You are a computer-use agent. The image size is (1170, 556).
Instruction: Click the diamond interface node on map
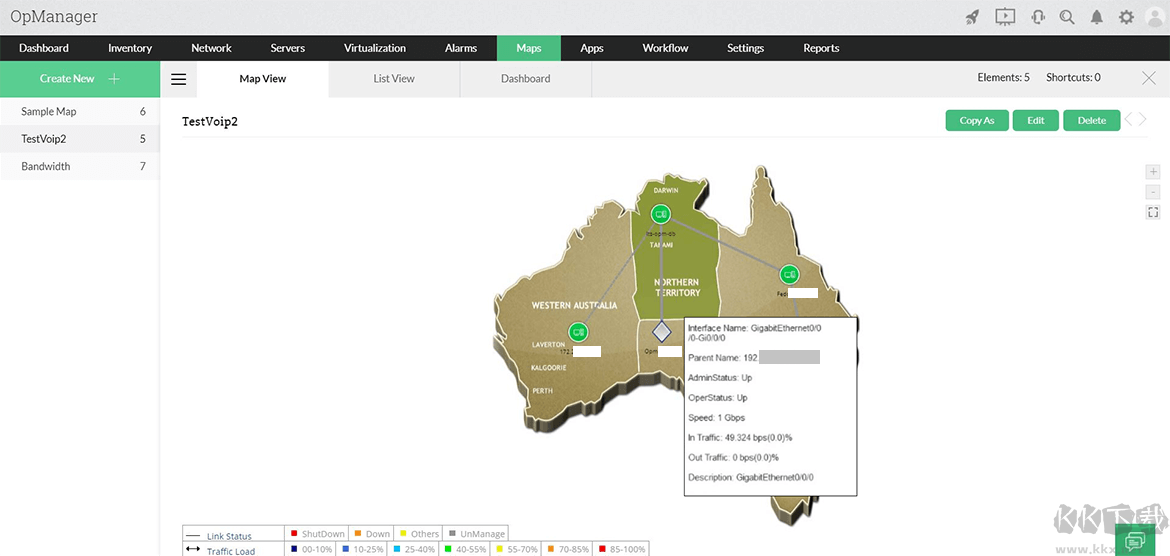[660, 331]
